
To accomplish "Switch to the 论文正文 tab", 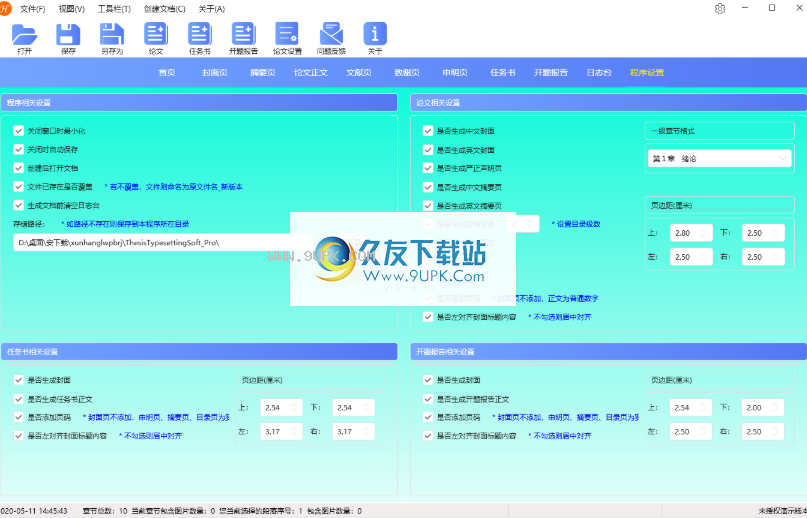I will tap(310, 73).
